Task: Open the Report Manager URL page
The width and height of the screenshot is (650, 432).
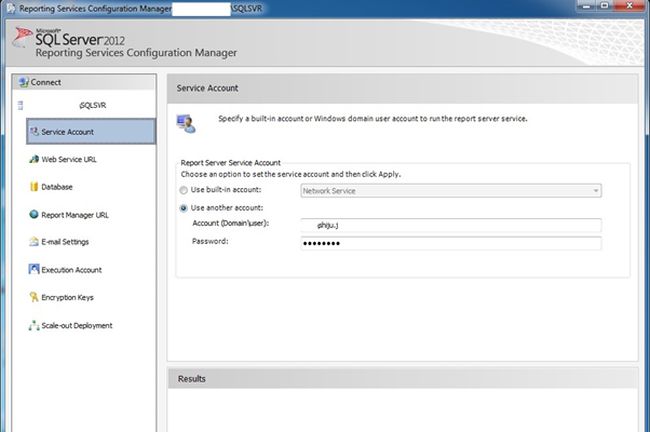Action: tap(75, 215)
